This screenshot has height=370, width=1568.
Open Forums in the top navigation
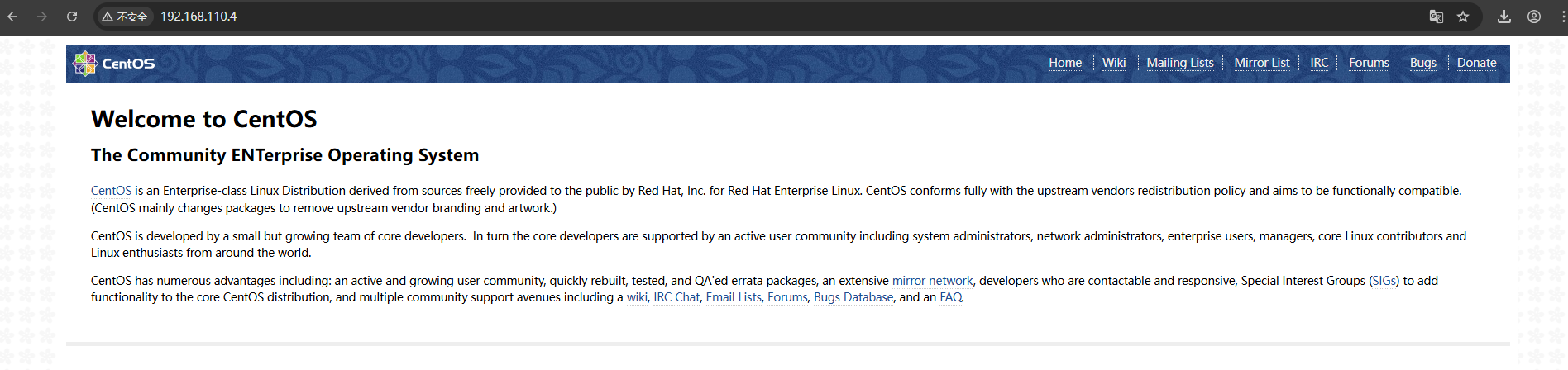point(1369,63)
